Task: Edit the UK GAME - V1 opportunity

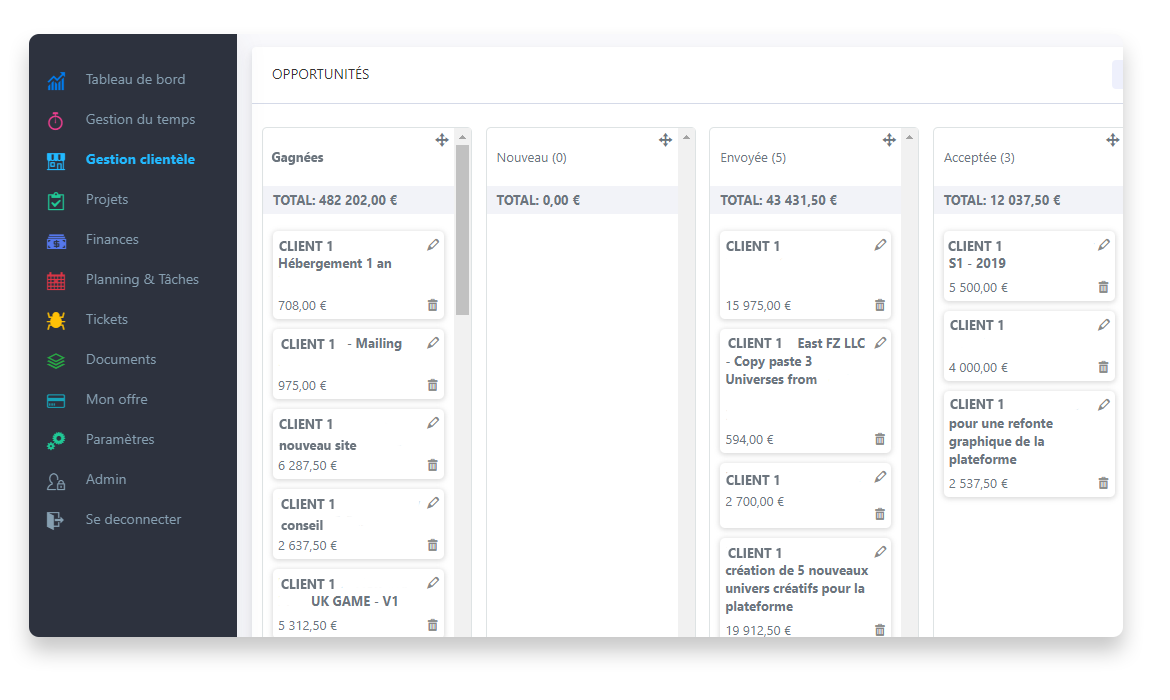Action: tap(433, 583)
